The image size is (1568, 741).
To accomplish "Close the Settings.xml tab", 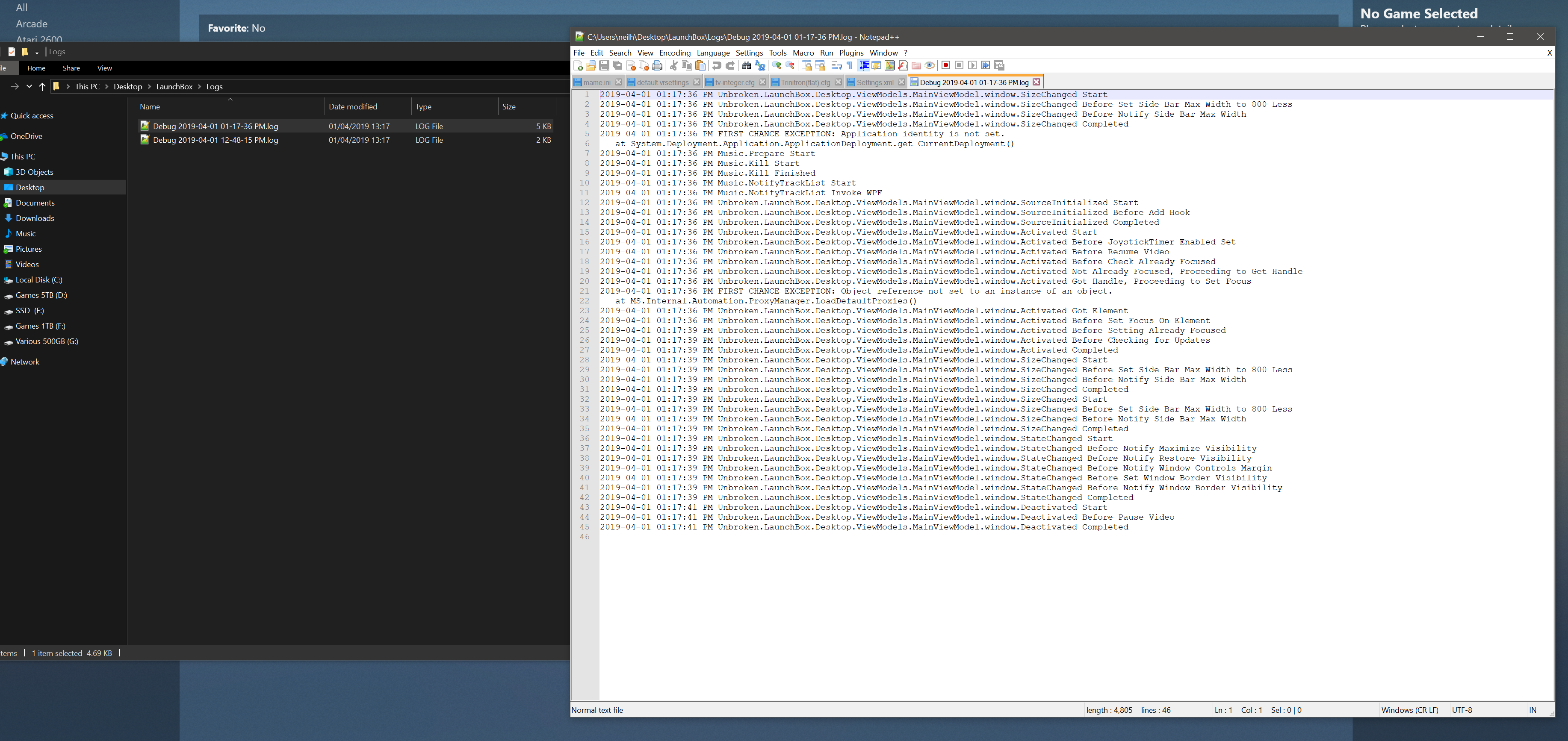I will click(x=901, y=82).
